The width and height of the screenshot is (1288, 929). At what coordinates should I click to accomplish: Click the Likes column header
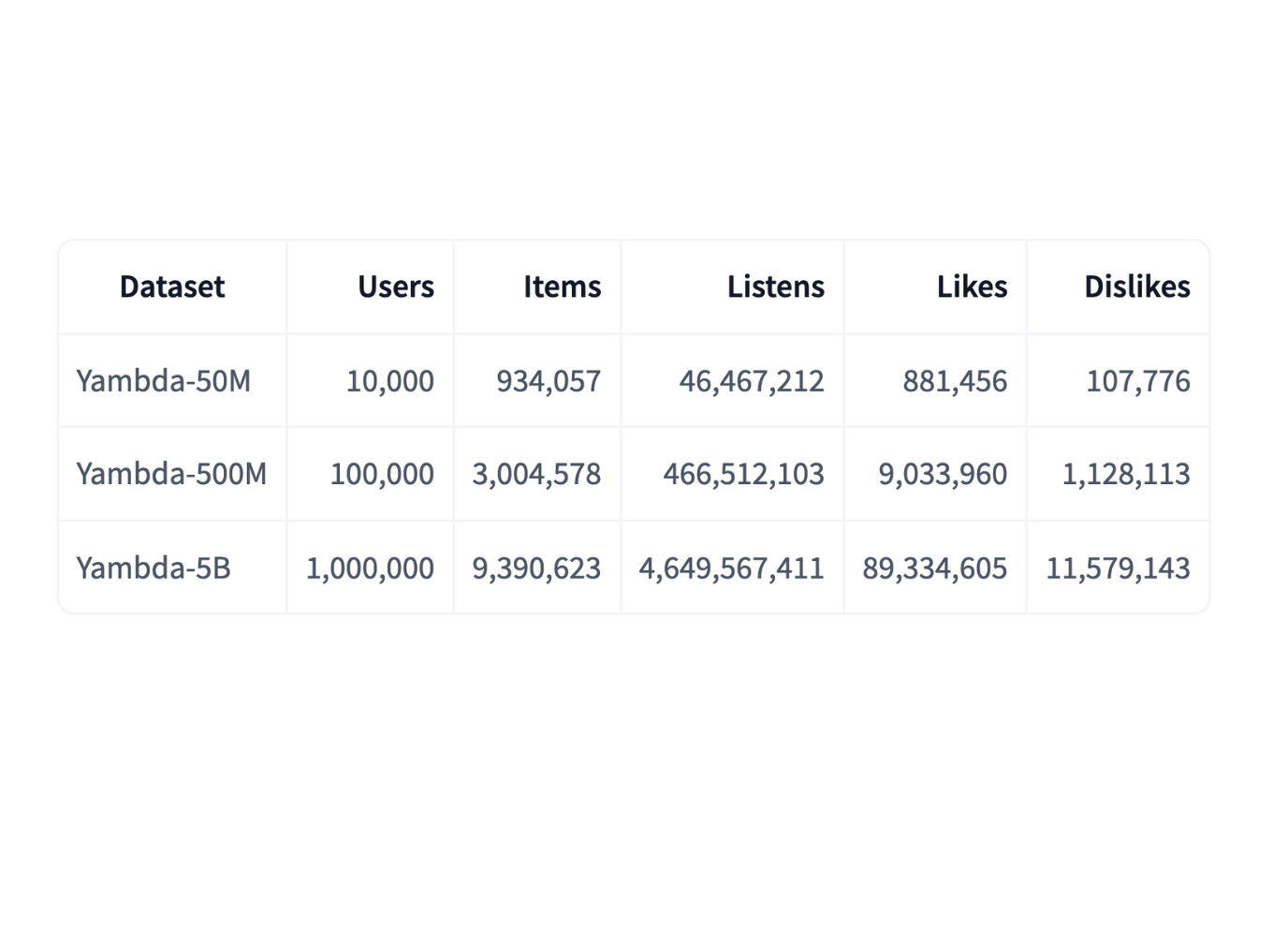click(972, 287)
